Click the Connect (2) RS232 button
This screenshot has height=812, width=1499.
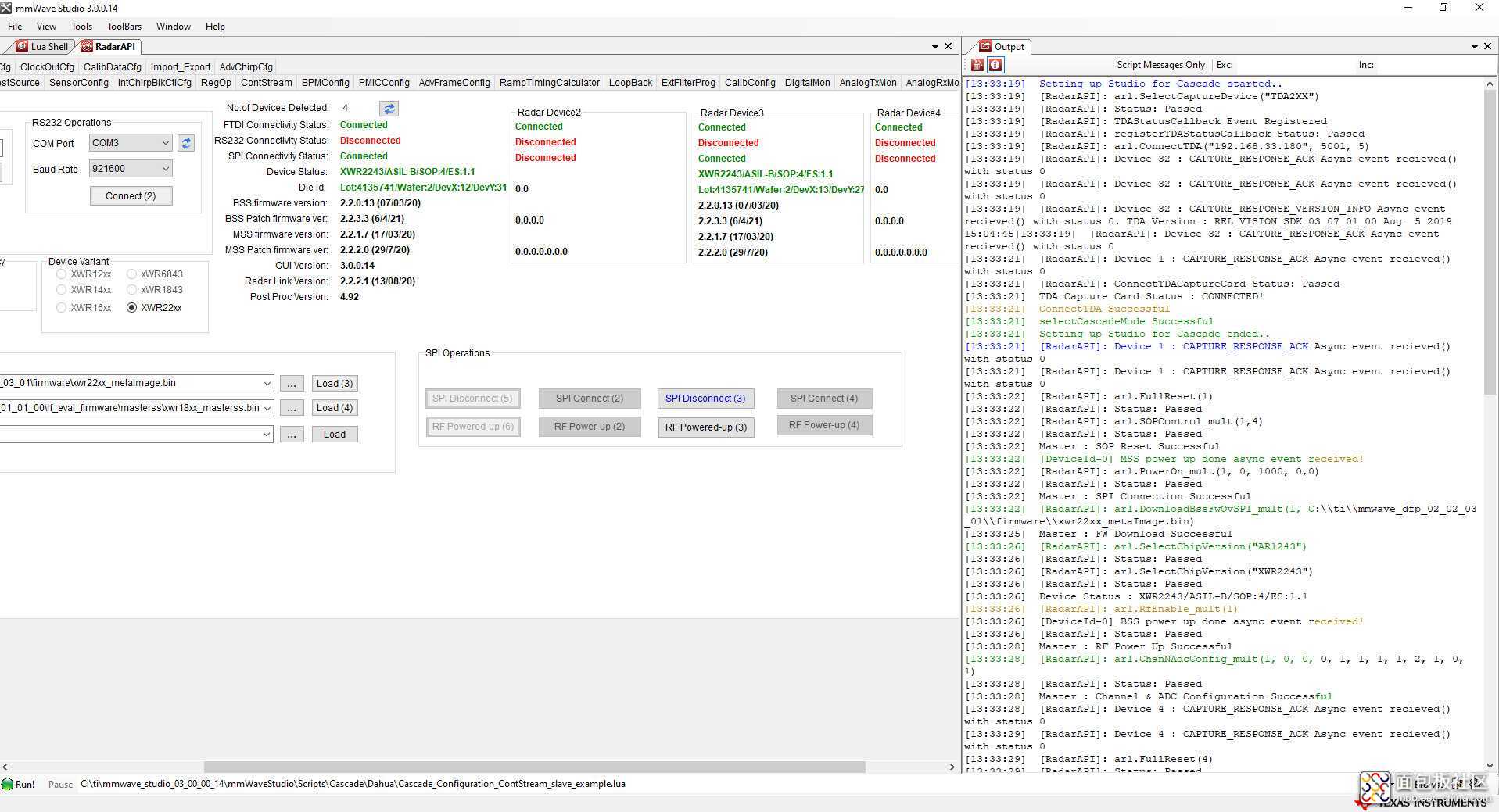coord(131,196)
